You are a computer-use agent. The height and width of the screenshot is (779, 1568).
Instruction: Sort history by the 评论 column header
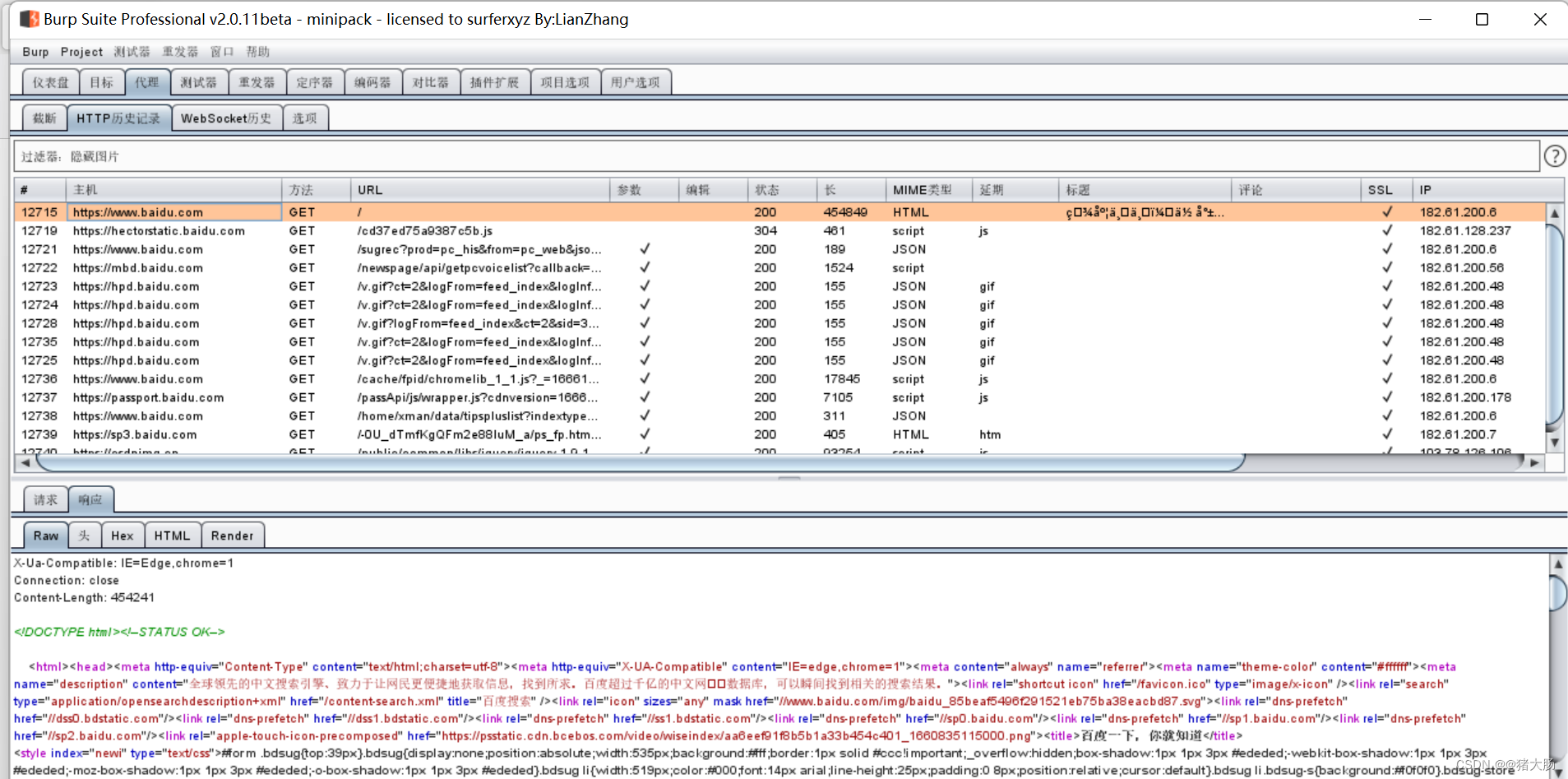tap(1296, 190)
